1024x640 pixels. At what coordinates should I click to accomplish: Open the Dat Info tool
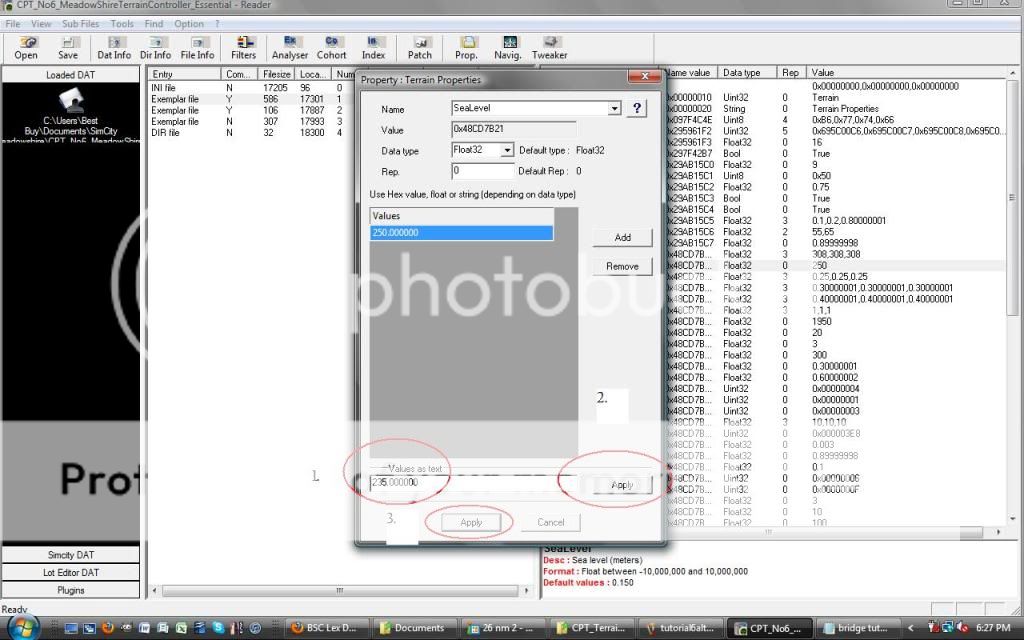pyautogui.click(x=114, y=48)
